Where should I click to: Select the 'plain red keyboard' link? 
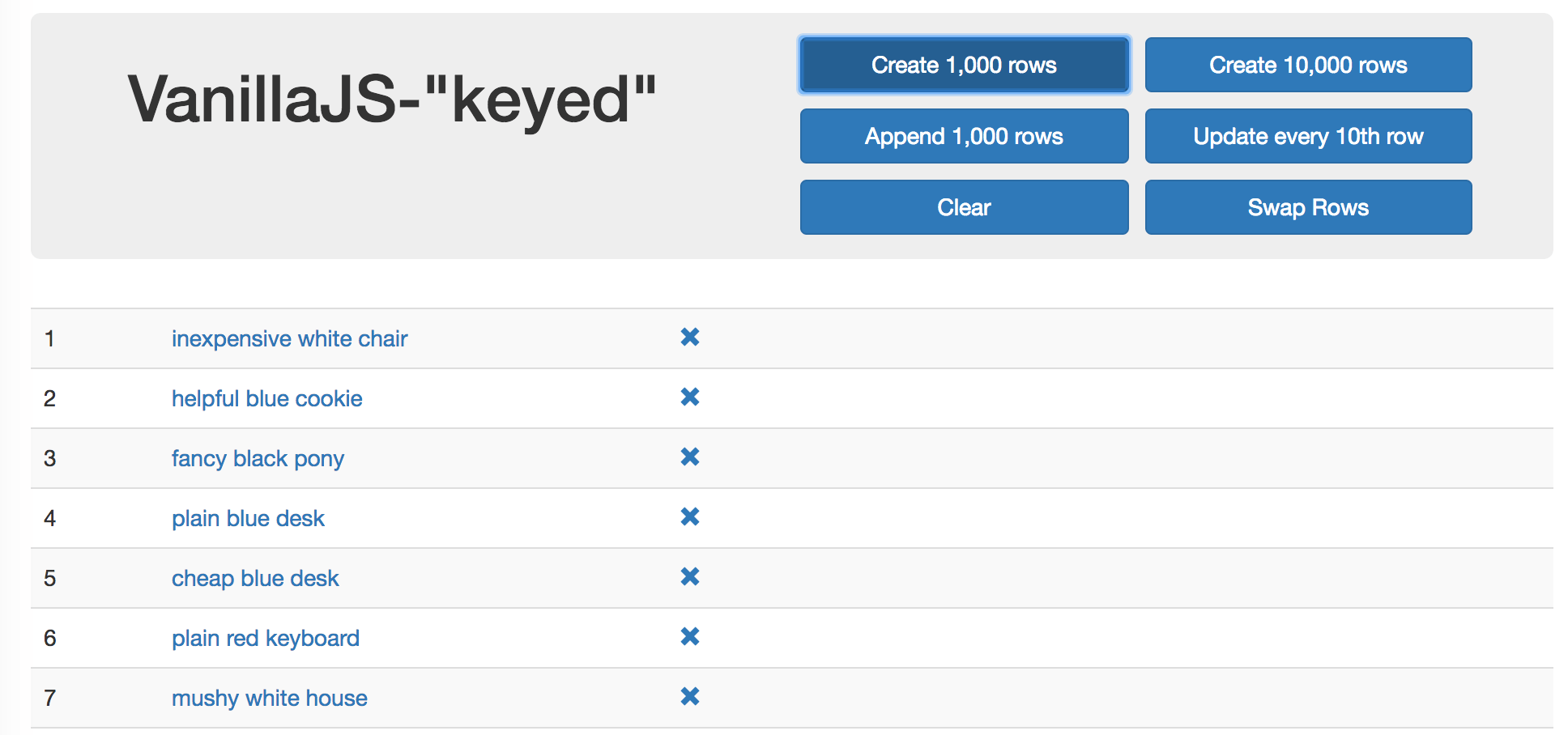coord(265,638)
